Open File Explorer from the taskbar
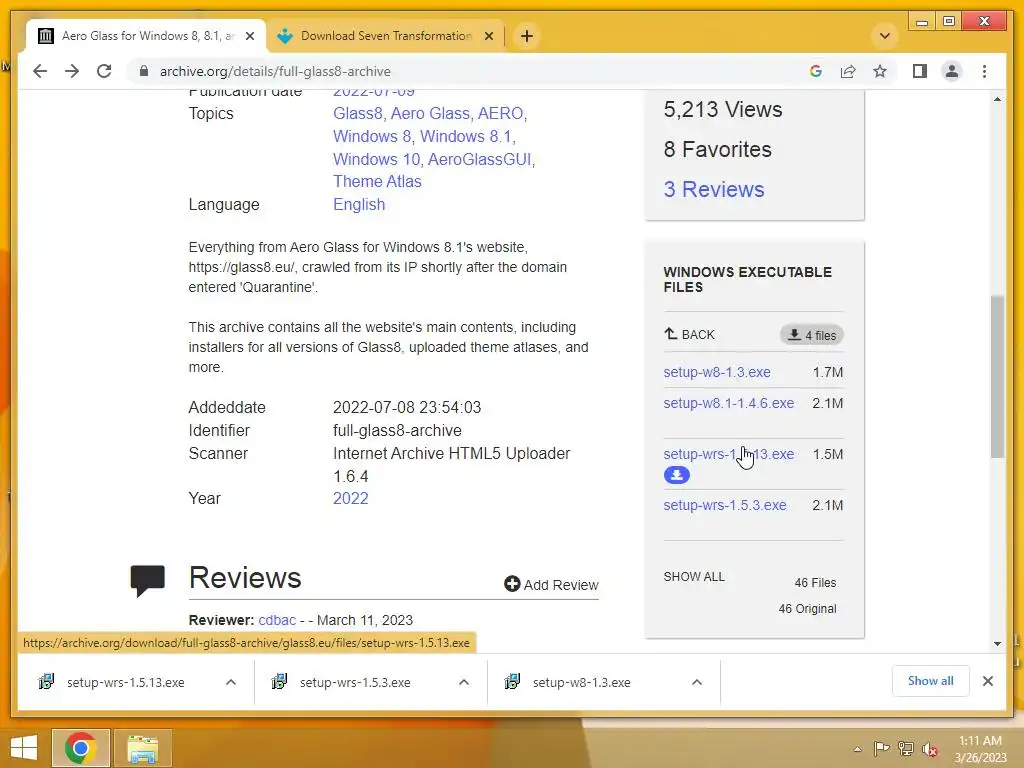The width and height of the screenshot is (1024, 768). [x=142, y=748]
